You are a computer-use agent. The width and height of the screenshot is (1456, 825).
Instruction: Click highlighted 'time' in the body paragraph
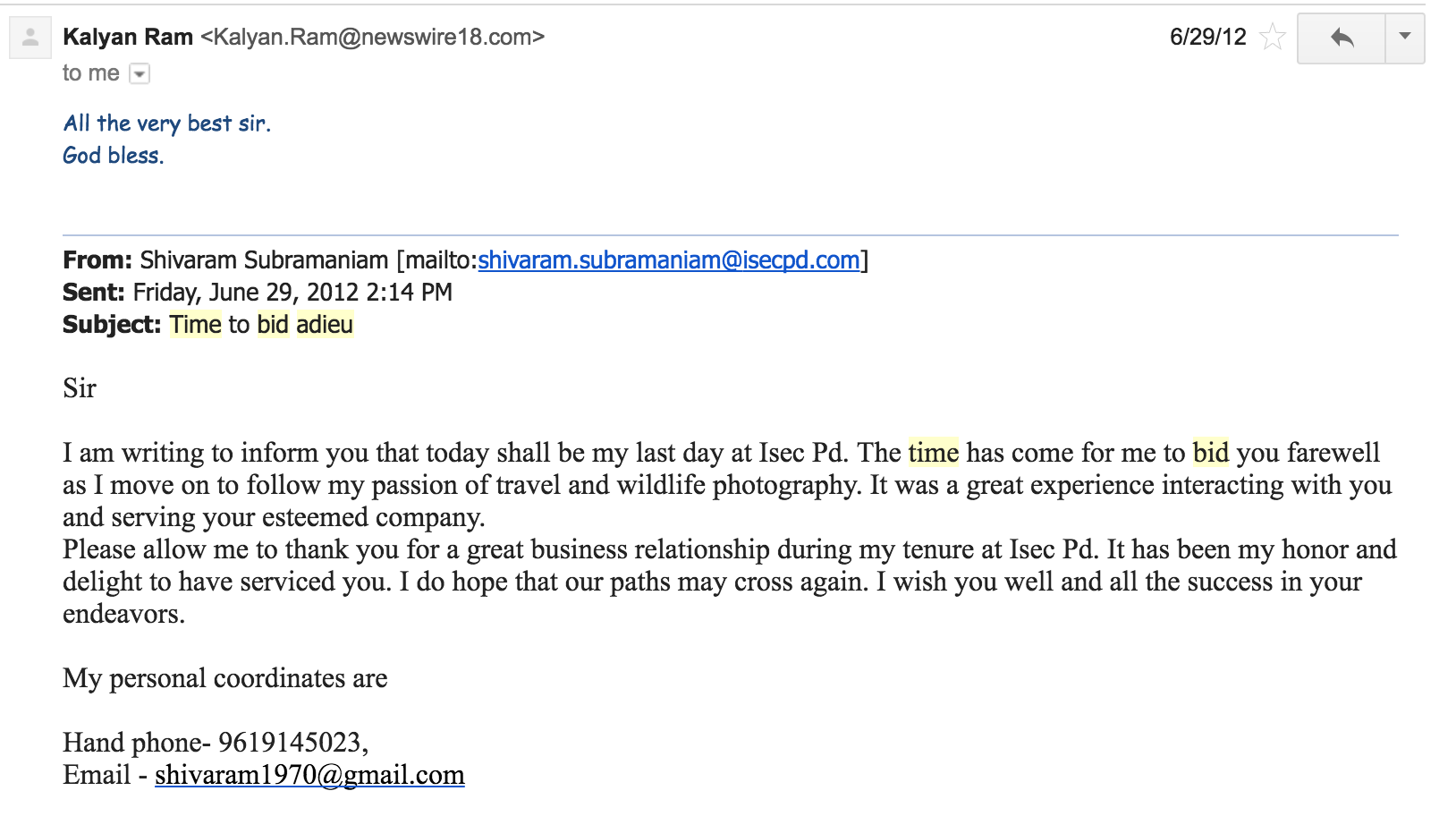click(934, 453)
